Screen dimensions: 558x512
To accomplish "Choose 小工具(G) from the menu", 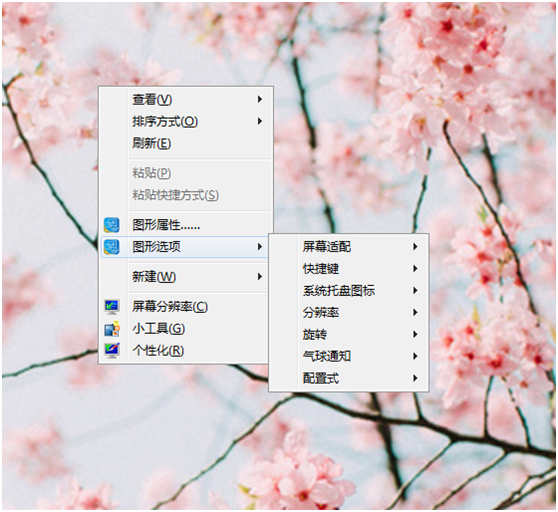I will coord(185,329).
